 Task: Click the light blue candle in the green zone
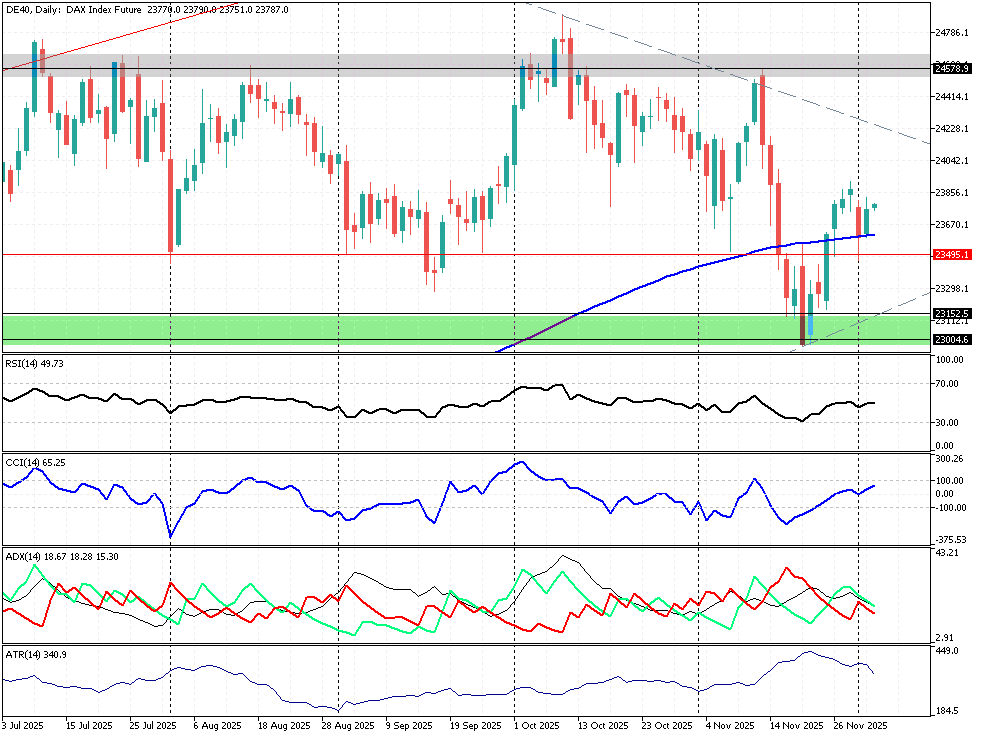pos(810,323)
